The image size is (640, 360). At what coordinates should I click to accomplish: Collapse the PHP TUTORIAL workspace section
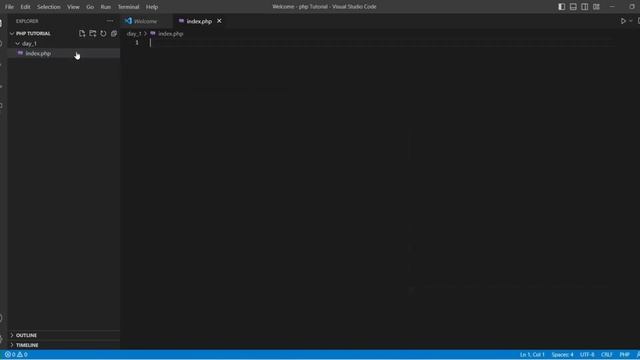pos(12,33)
